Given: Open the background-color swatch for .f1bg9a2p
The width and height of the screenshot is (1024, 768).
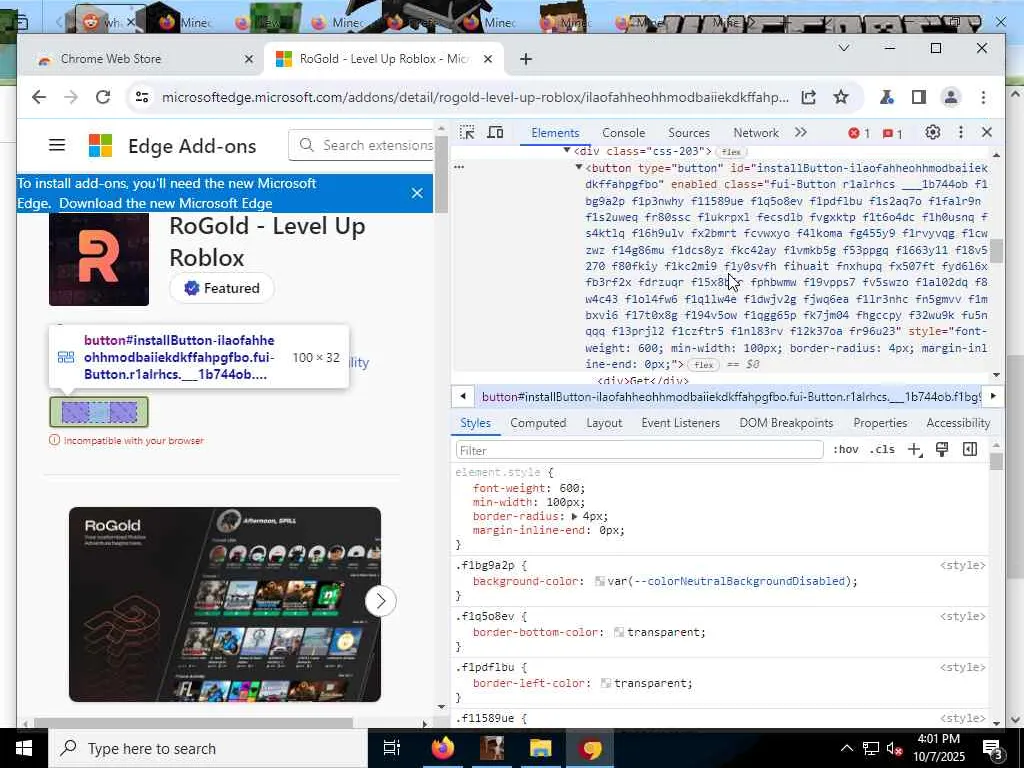Looking at the screenshot, I should [600, 581].
